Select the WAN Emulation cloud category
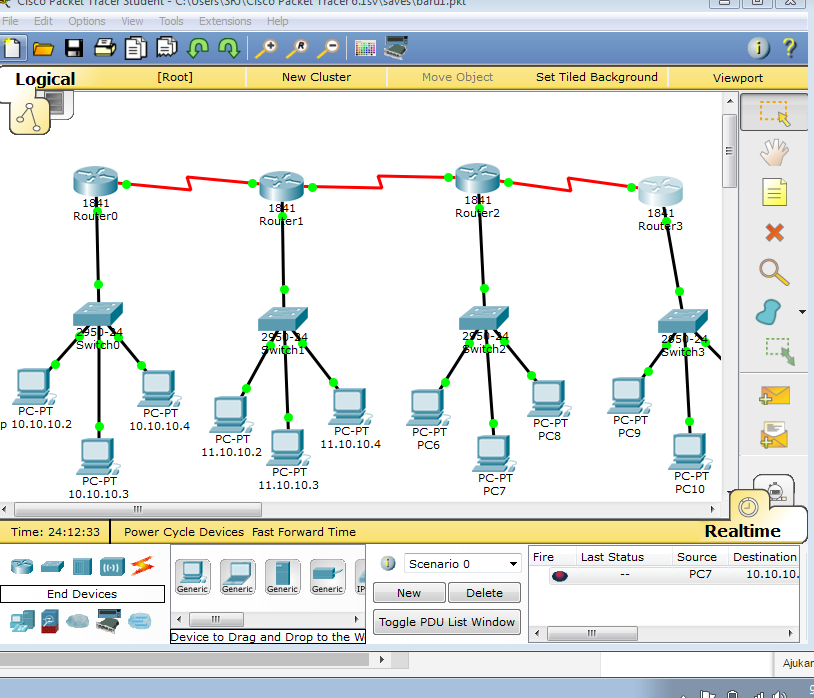 tap(77, 621)
